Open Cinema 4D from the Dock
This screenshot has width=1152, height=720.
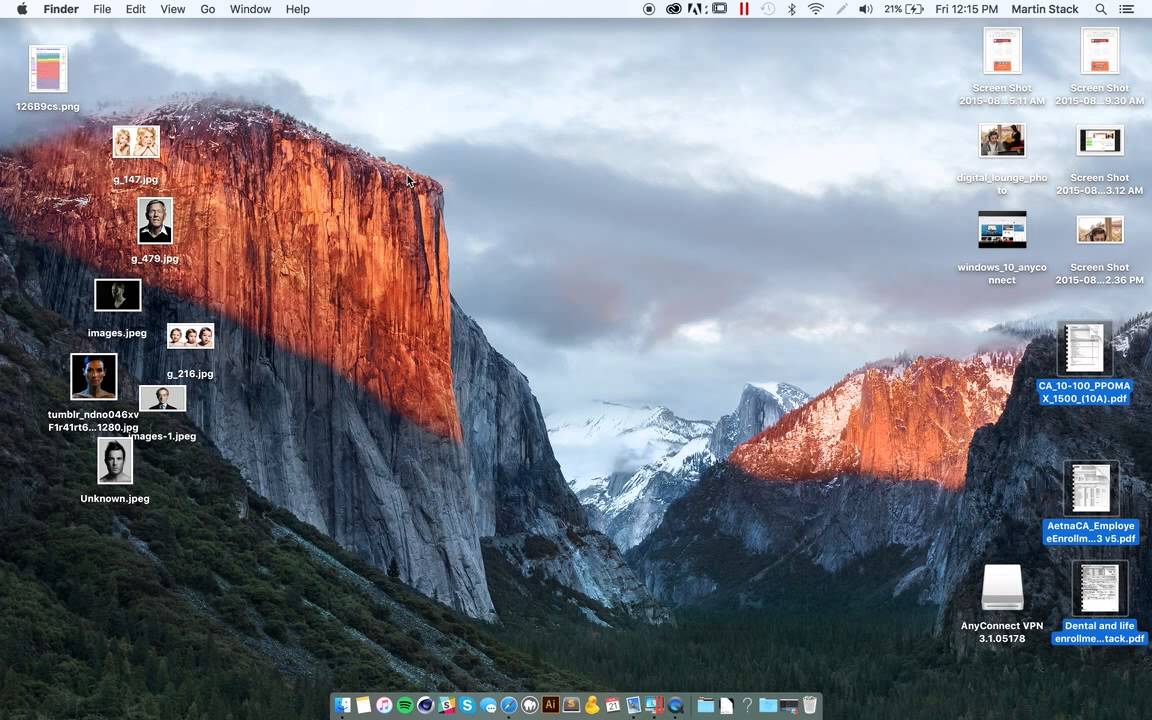point(426,705)
